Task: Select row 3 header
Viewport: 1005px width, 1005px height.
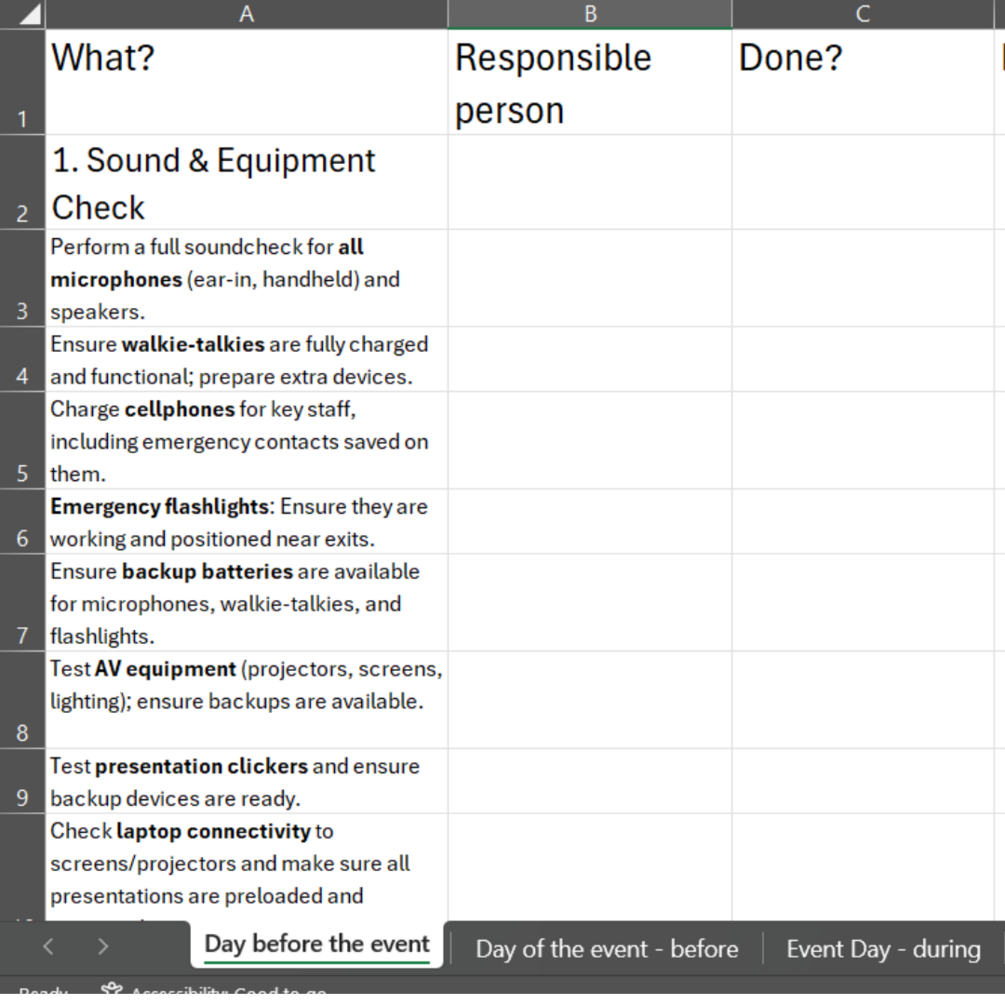Action: (x=22, y=278)
